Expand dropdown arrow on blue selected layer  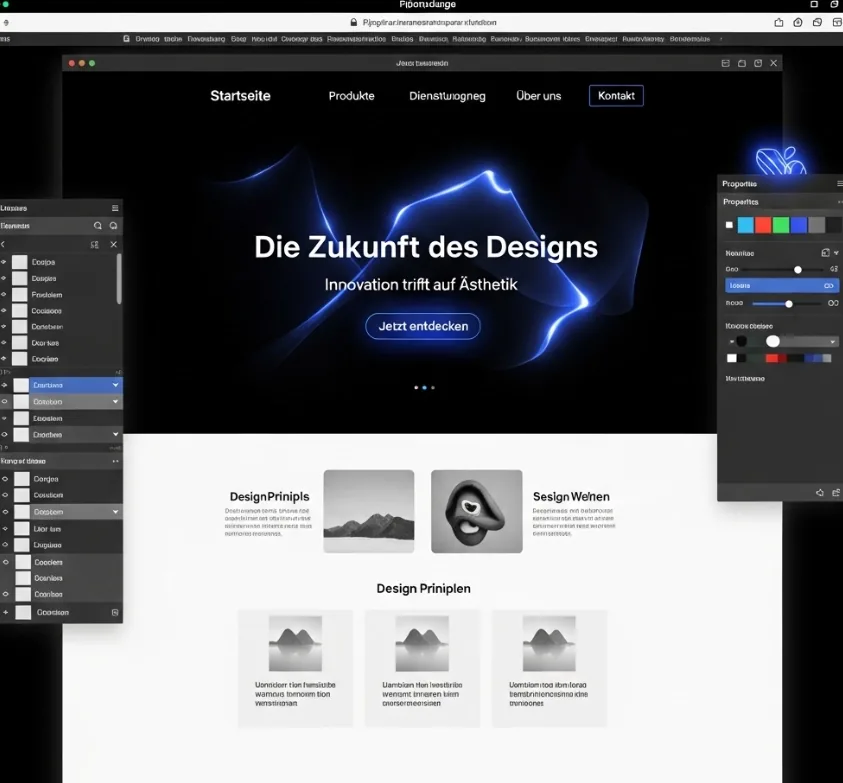click(x=116, y=385)
